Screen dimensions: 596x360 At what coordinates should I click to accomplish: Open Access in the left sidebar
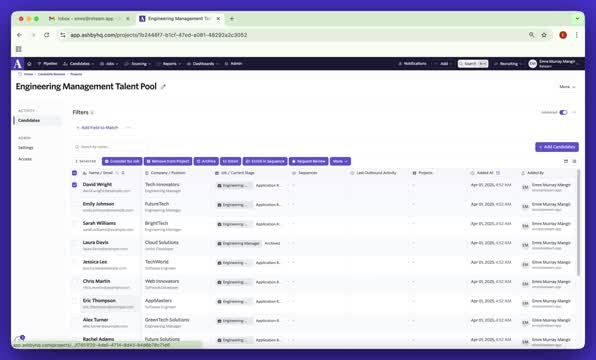pos(25,159)
